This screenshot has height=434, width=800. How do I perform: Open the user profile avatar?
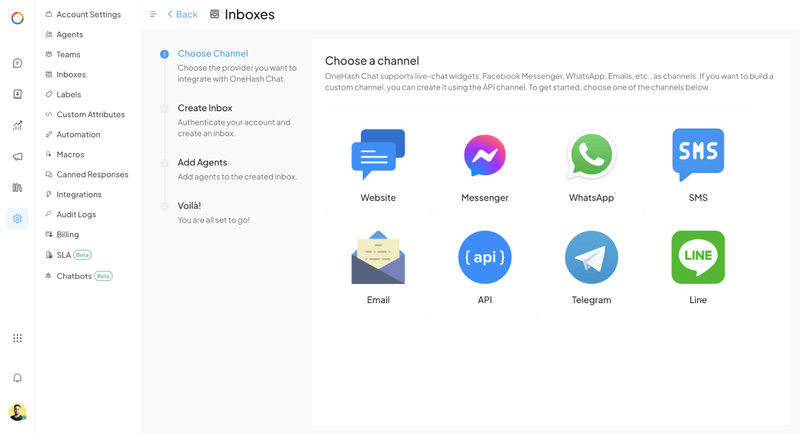pyautogui.click(x=17, y=412)
